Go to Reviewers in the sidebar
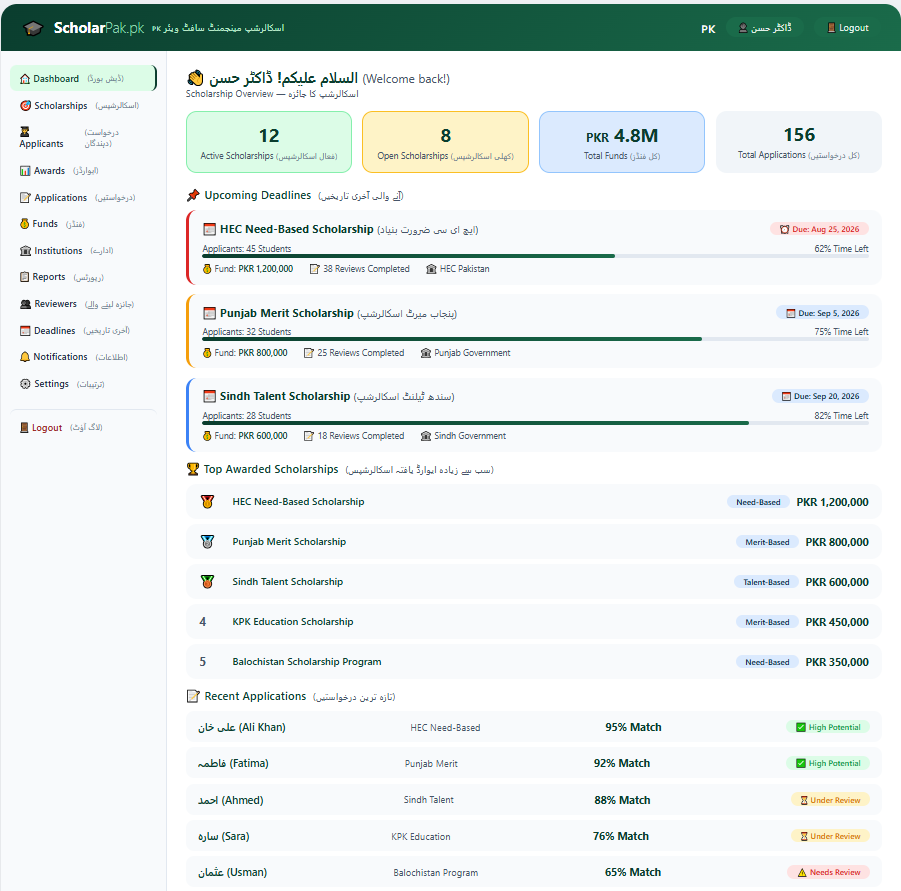This screenshot has width=901, height=891. tap(83, 304)
